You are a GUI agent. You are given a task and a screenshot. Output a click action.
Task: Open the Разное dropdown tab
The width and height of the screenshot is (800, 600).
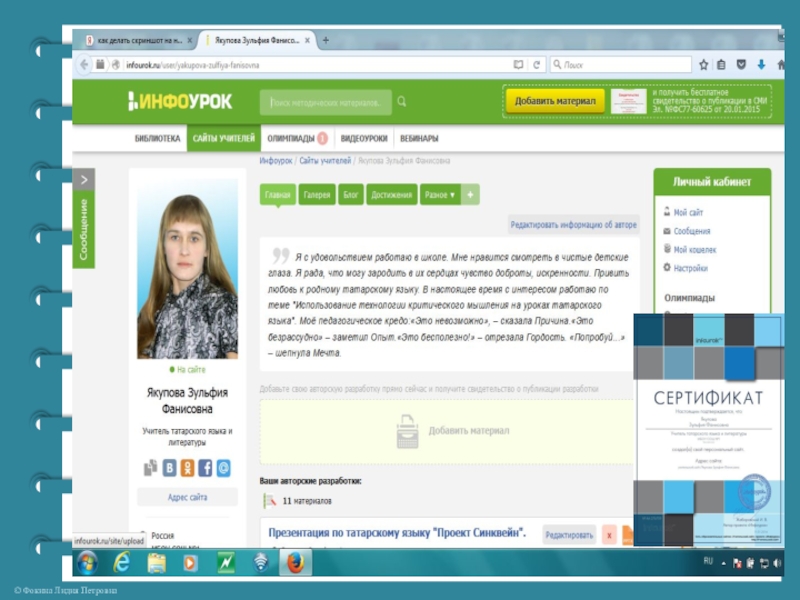440,195
